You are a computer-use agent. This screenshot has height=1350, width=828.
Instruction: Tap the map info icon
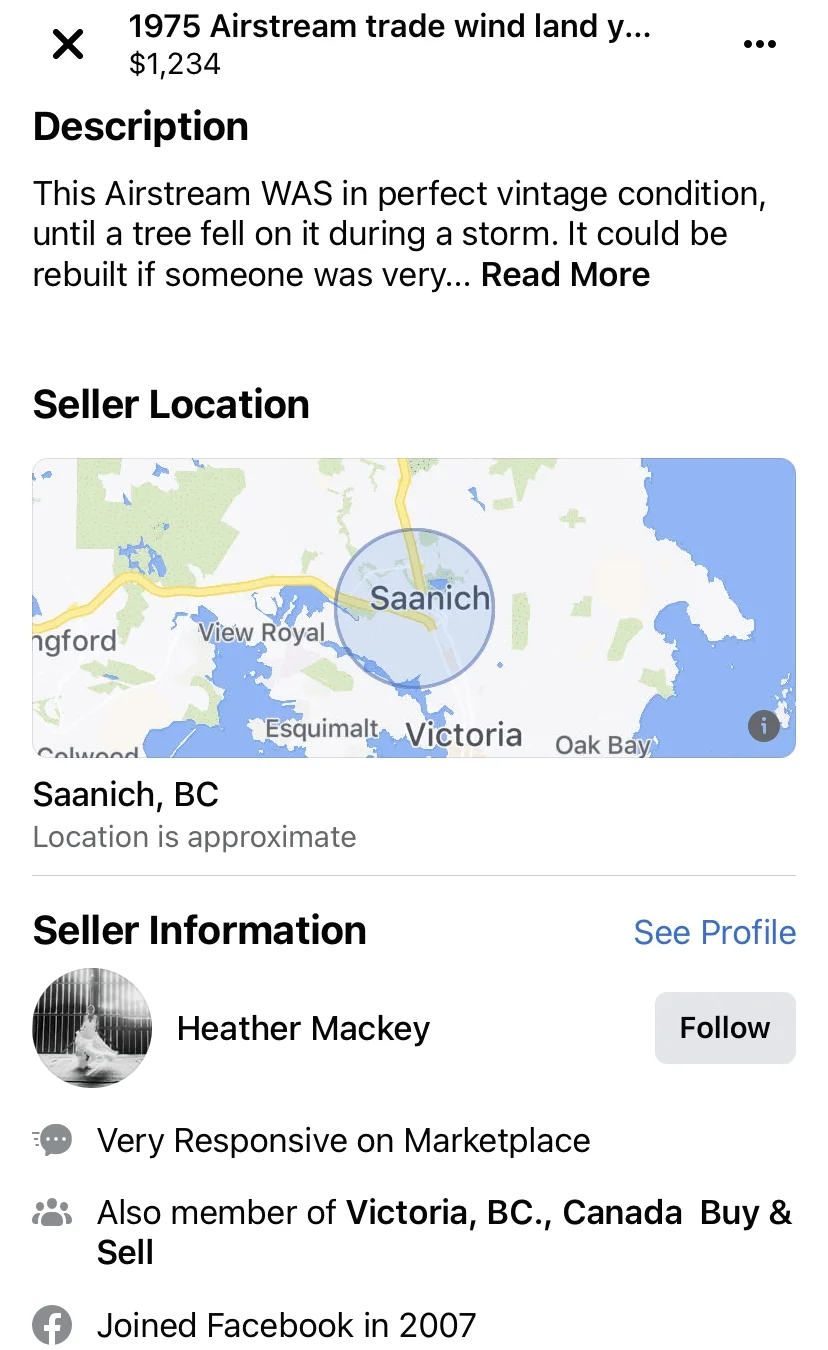point(764,726)
